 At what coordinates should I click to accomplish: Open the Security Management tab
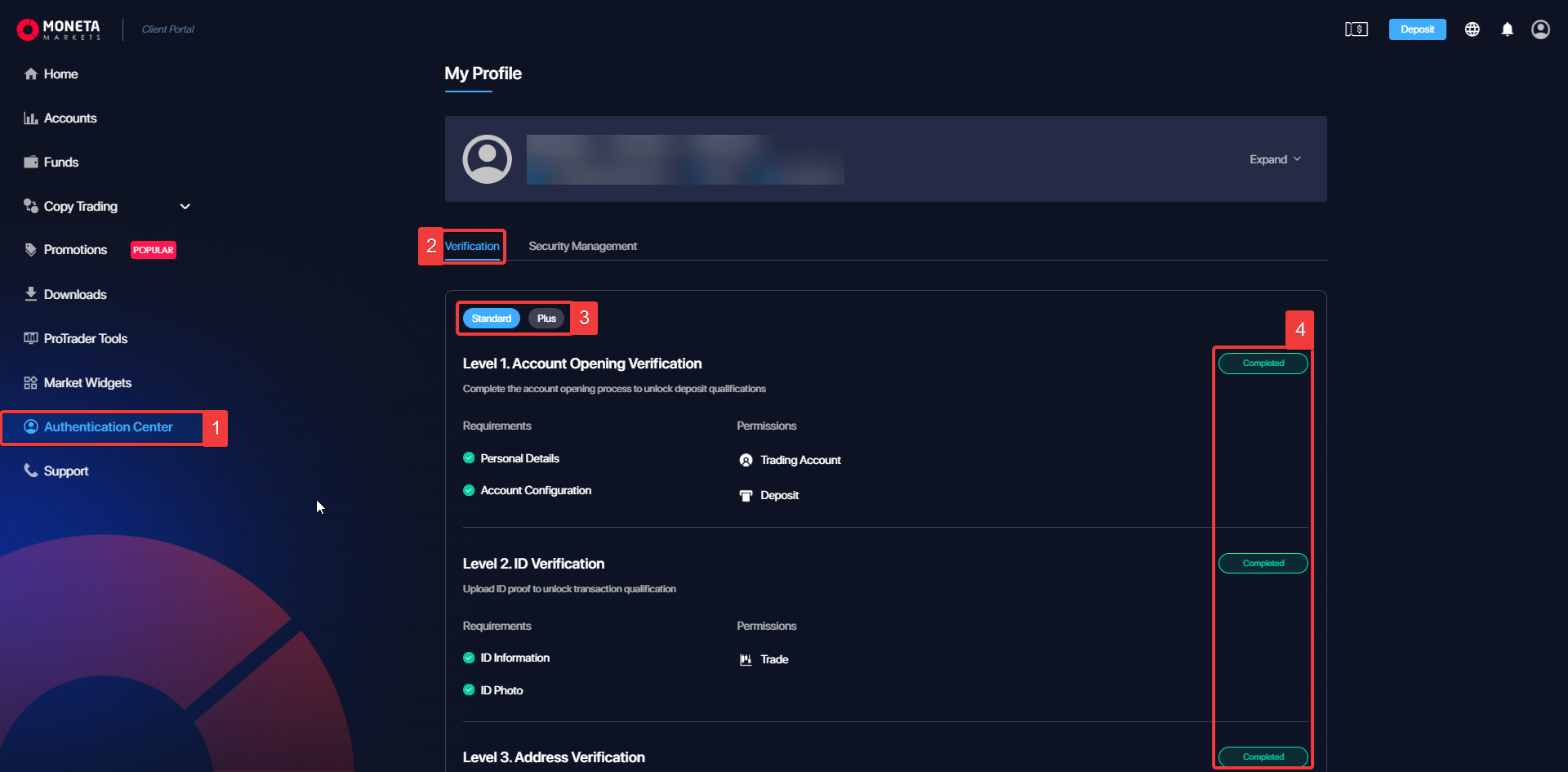tap(582, 246)
